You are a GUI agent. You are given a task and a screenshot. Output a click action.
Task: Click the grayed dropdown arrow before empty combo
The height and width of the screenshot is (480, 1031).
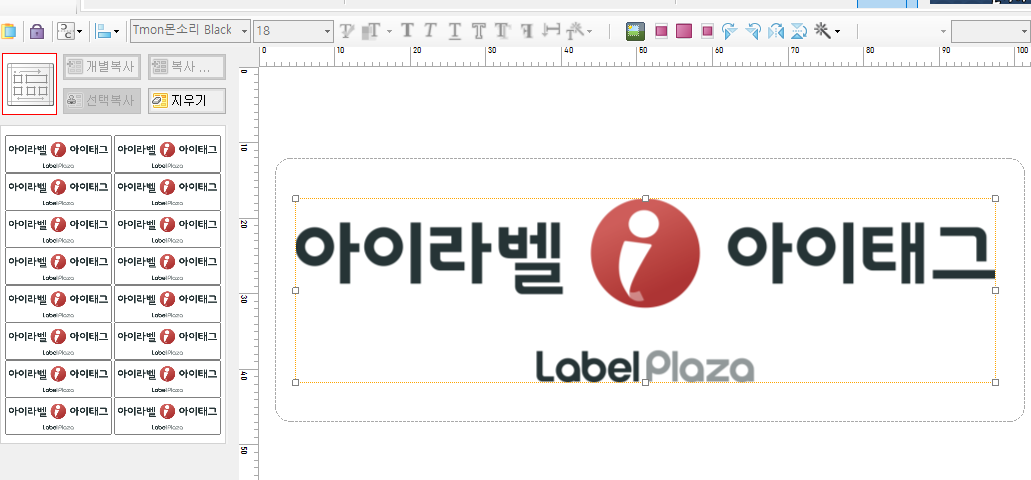[944, 31]
